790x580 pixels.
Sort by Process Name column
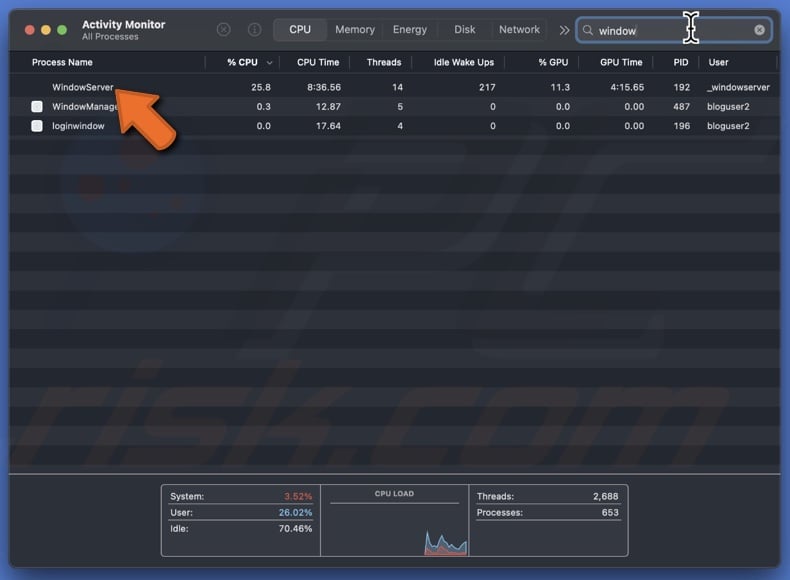coord(62,62)
